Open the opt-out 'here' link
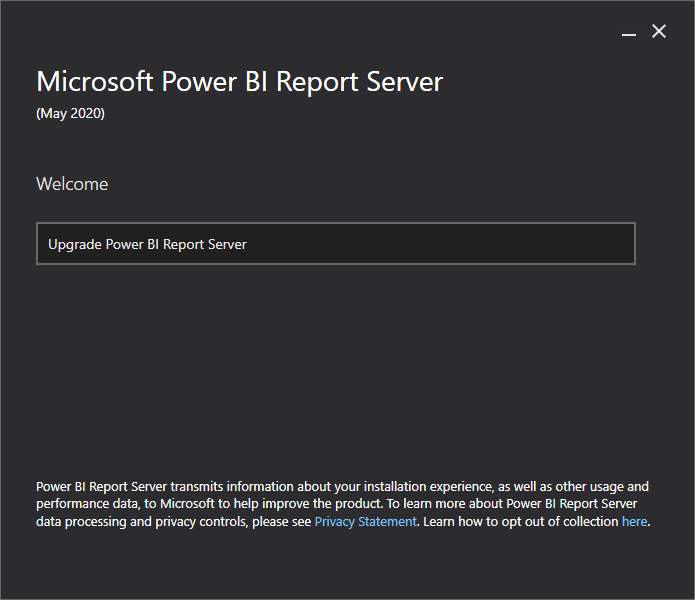 (x=634, y=522)
